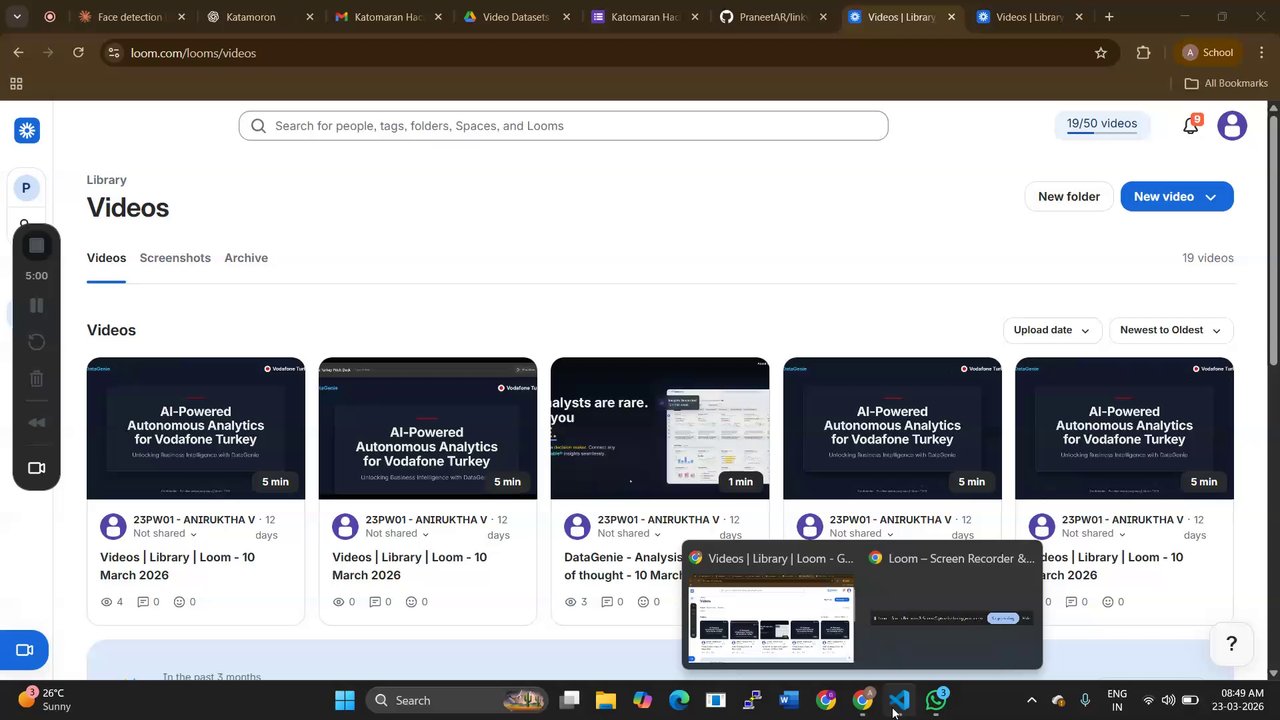Open a new browser tab
The image size is (1280, 720).
pos(1109,17)
